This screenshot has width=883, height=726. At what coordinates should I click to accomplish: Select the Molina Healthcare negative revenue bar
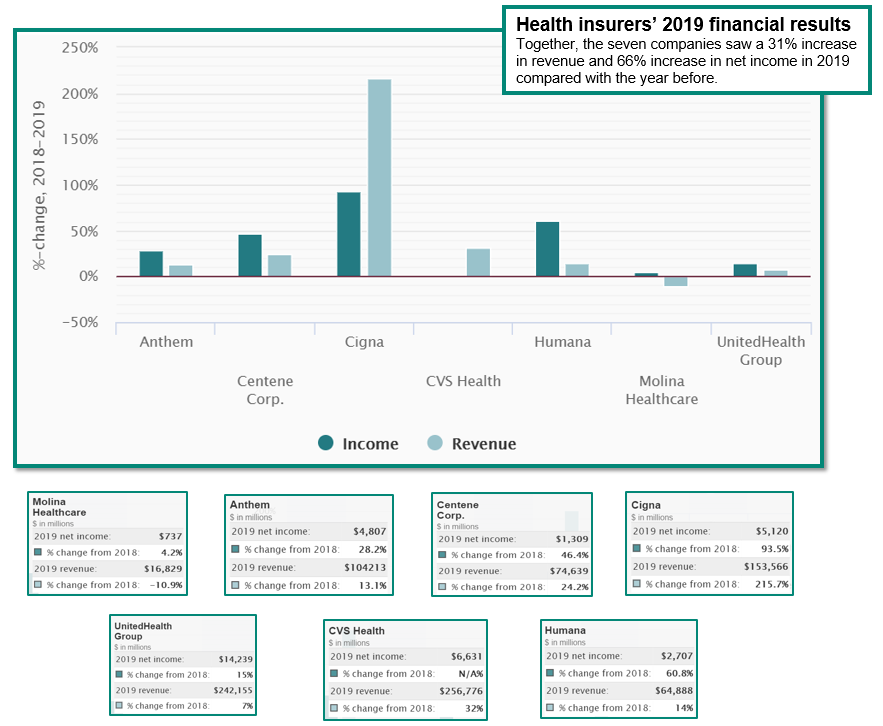click(x=676, y=281)
